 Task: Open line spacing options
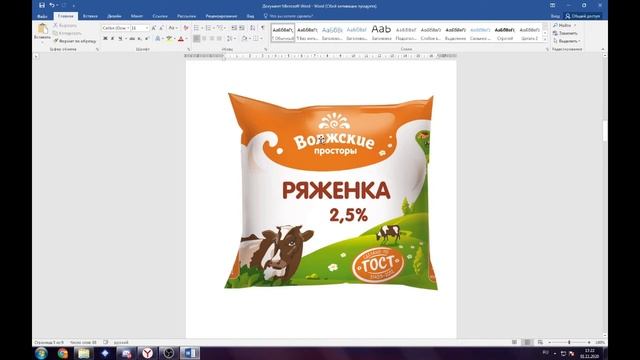click(x=230, y=38)
